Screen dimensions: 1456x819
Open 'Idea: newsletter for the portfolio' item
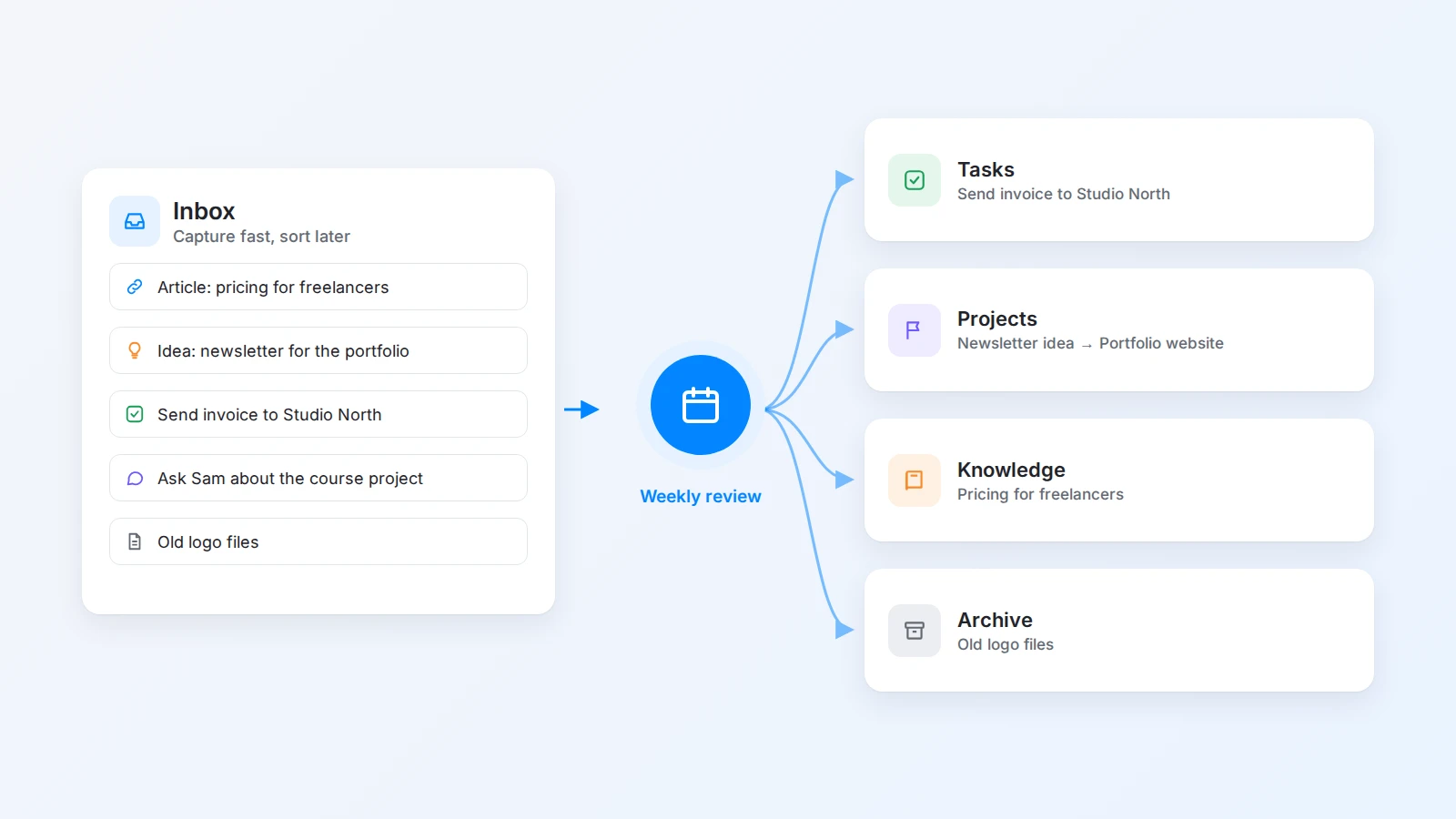pyautogui.click(x=318, y=350)
